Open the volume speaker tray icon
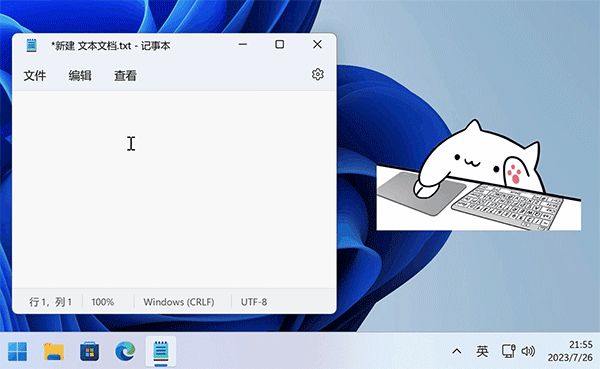Viewport: 600px width, 369px height. pyautogui.click(x=528, y=351)
